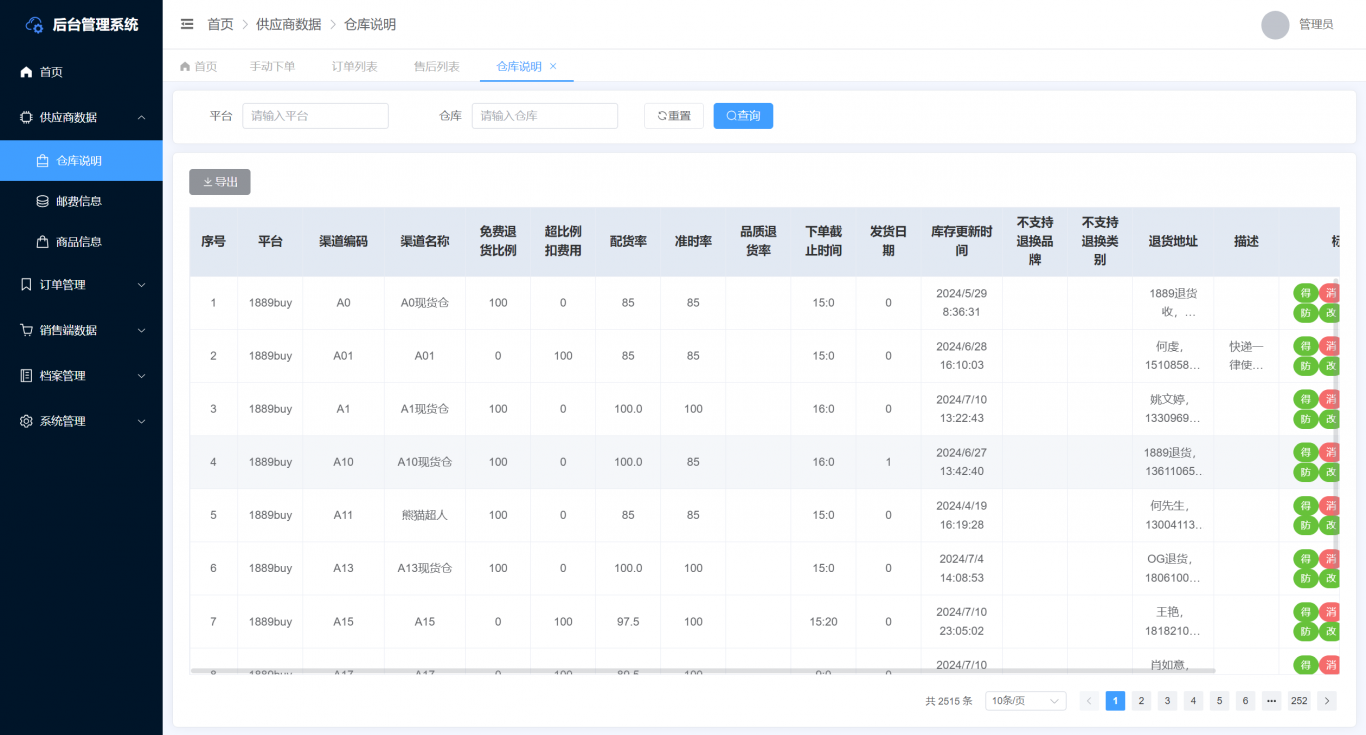Click the green 防 tag in A15 row
Image resolution: width=1366 pixels, height=735 pixels.
pyautogui.click(x=1305, y=631)
